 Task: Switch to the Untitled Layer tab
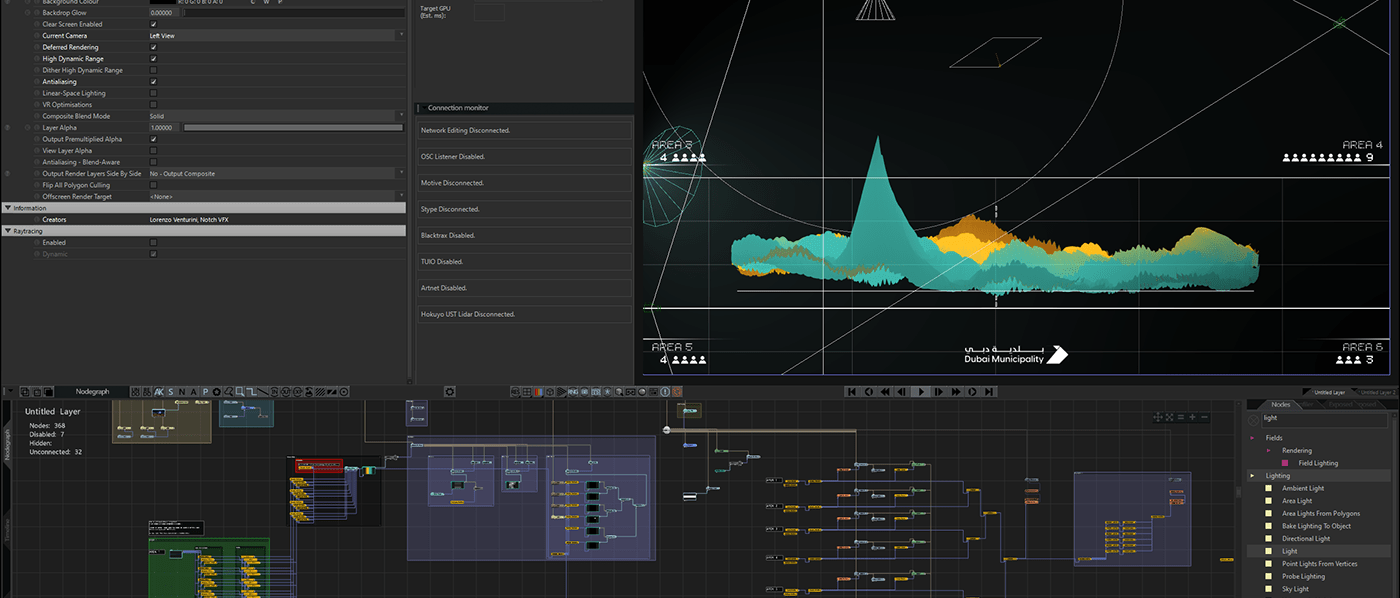[x=1330, y=392]
